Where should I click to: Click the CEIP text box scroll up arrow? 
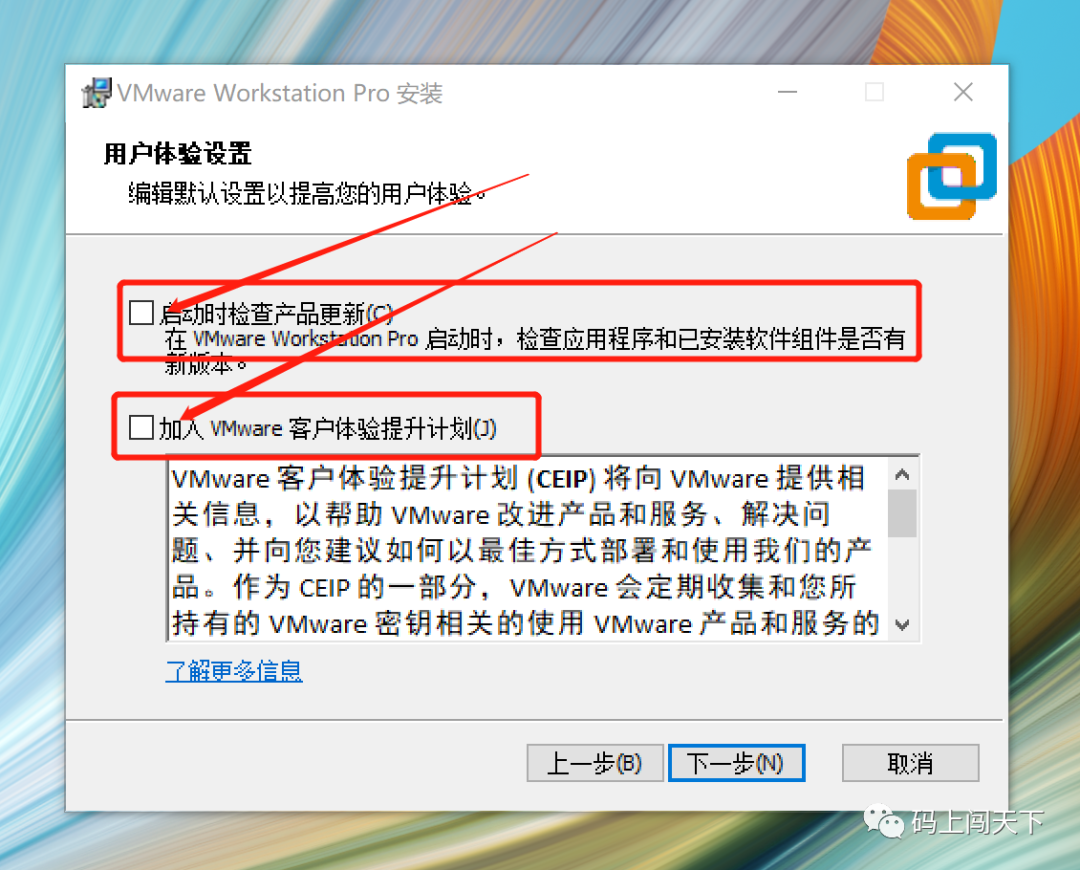point(902,475)
